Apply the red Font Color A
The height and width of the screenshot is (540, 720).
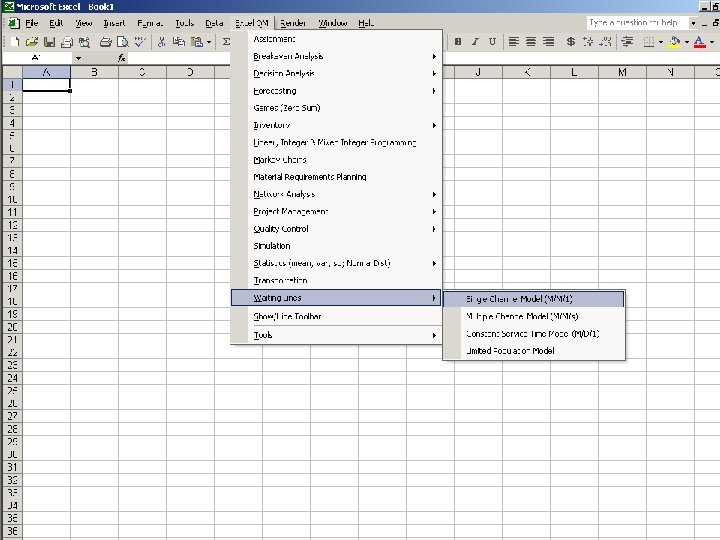coord(700,42)
